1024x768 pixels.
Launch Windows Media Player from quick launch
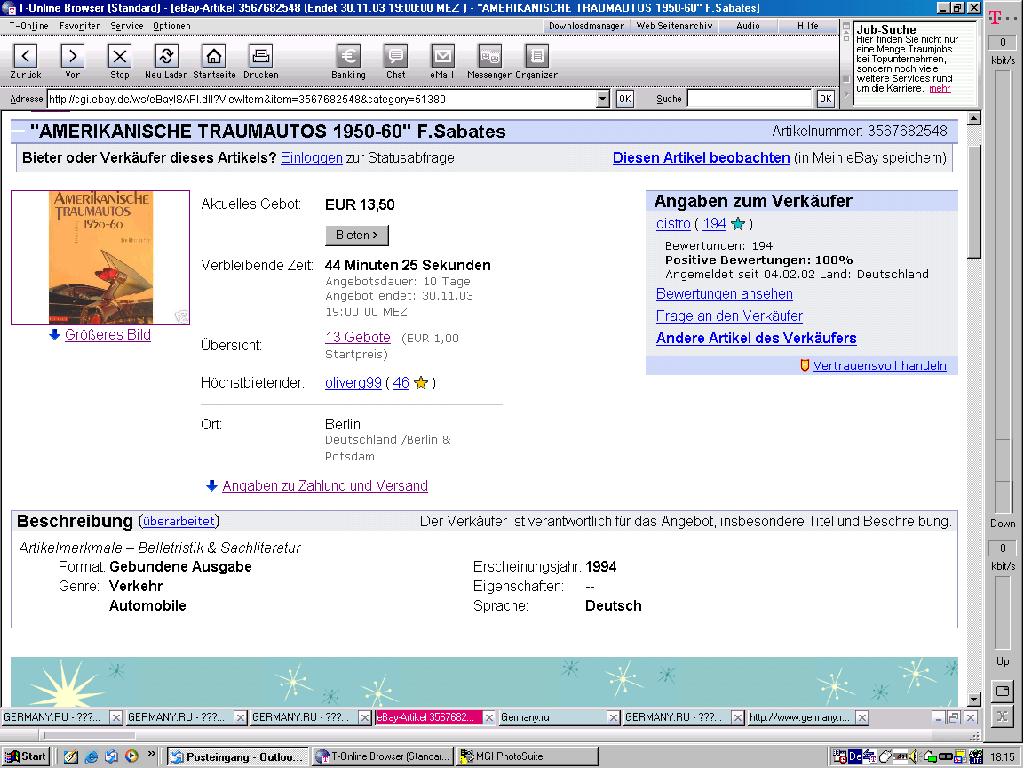[x=132, y=756]
